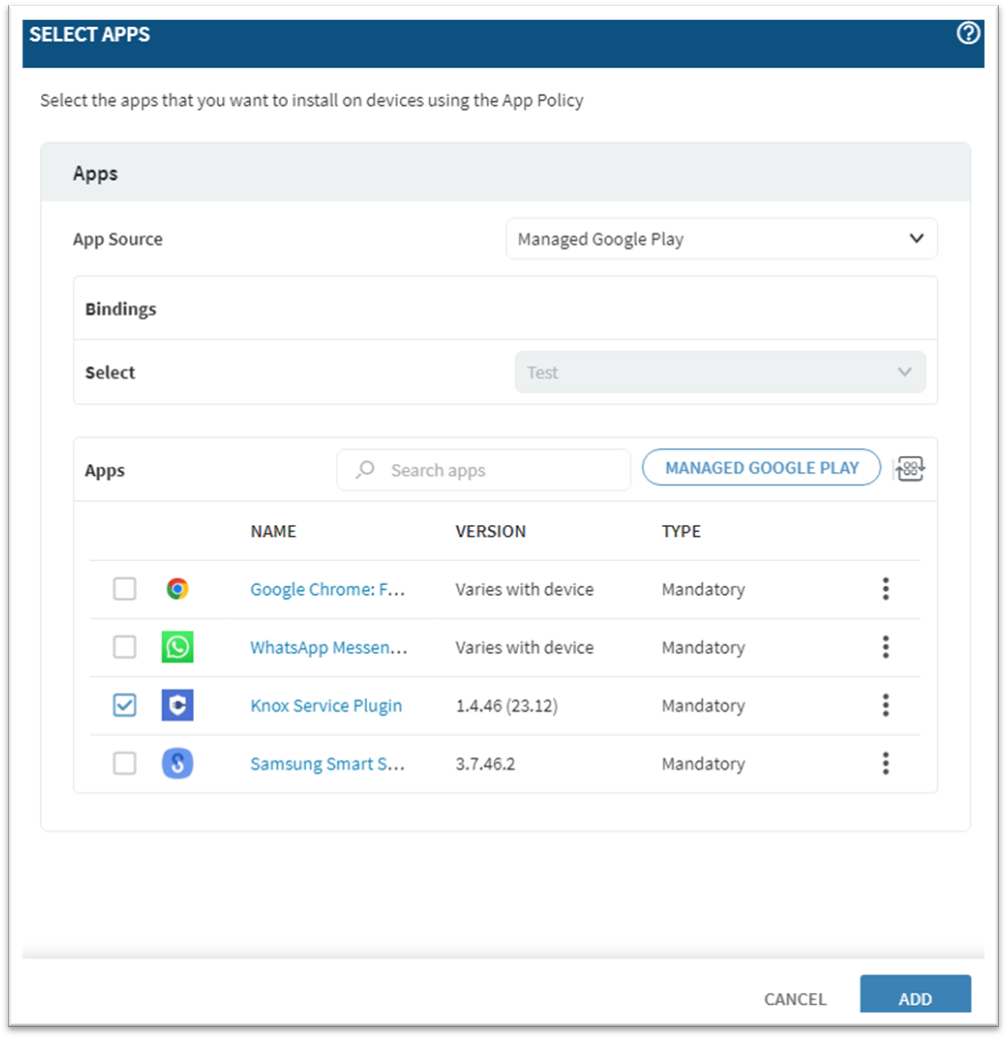Click the Google Chrome app icon
Image resolution: width=1008 pixels, height=1039 pixels.
(177, 589)
